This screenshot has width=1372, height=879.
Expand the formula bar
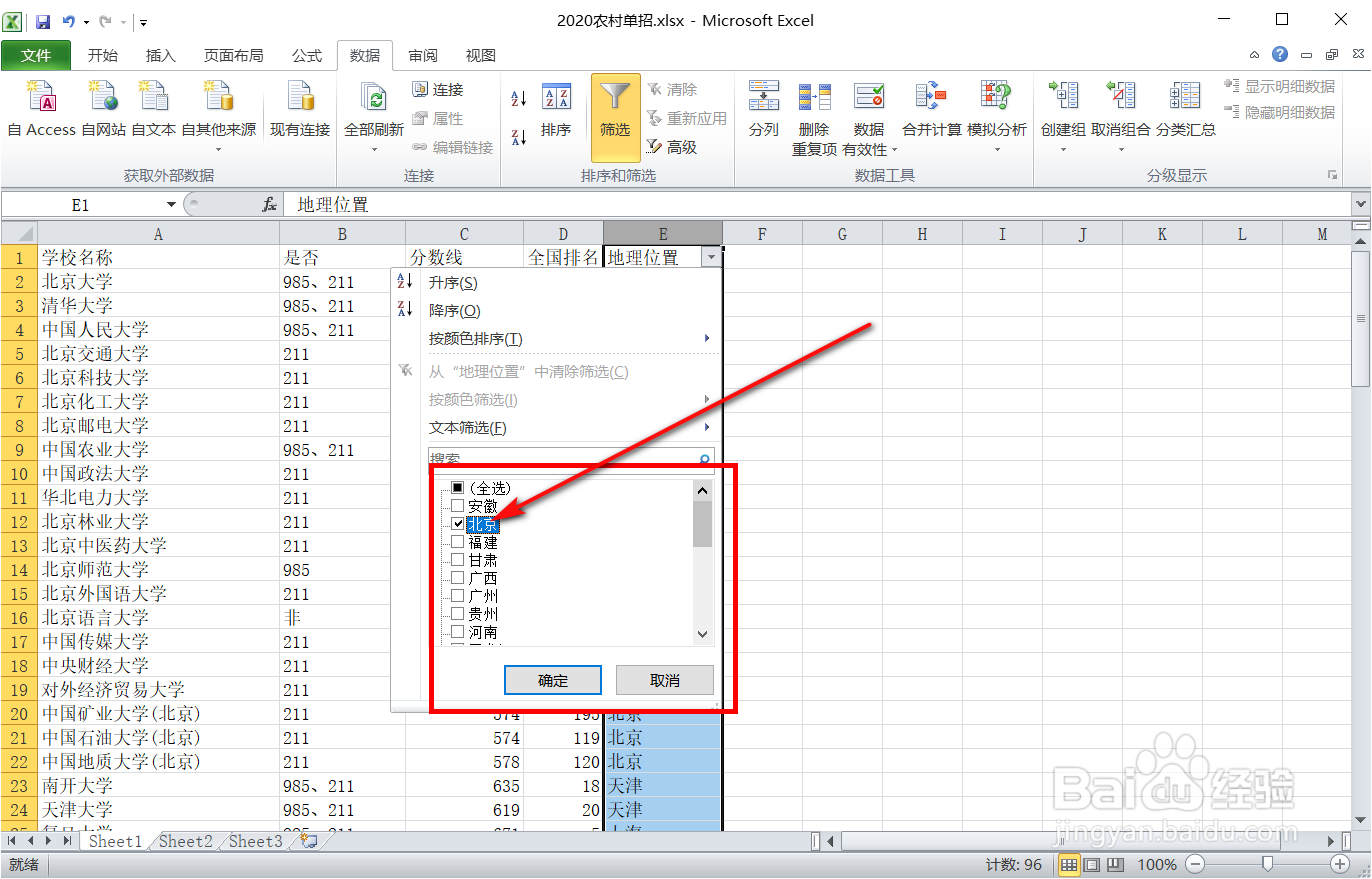click(1360, 204)
